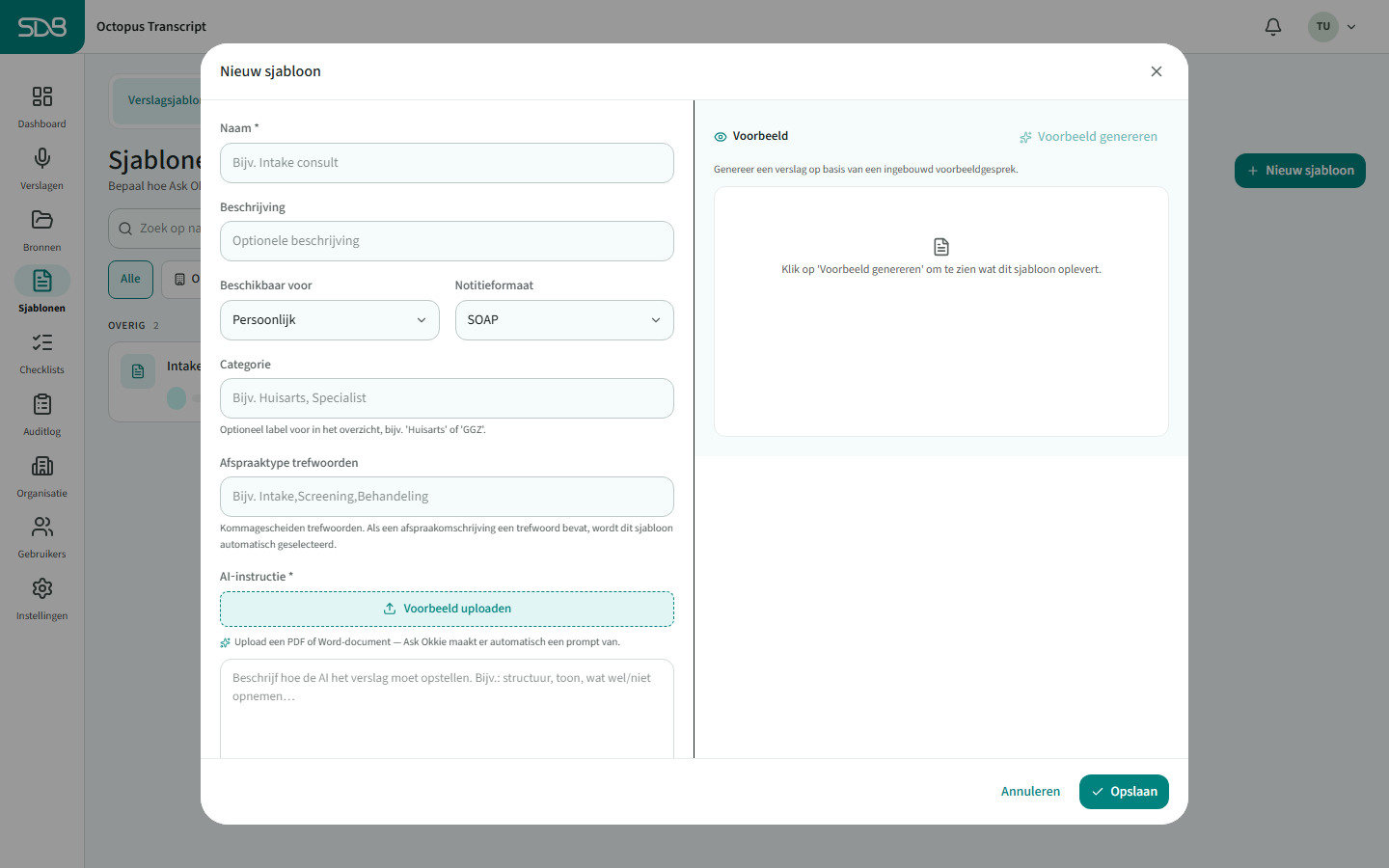The height and width of the screenshot is (868, 1389).
Task: Click the notification bell icon
Action: click(1273, 27)
